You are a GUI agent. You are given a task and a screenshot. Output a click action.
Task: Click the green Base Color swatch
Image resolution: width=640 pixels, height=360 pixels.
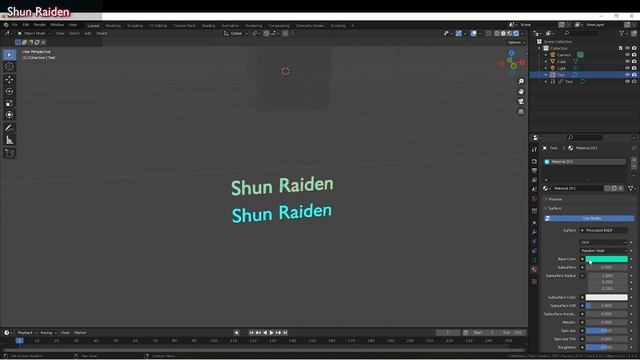point(607,259)
